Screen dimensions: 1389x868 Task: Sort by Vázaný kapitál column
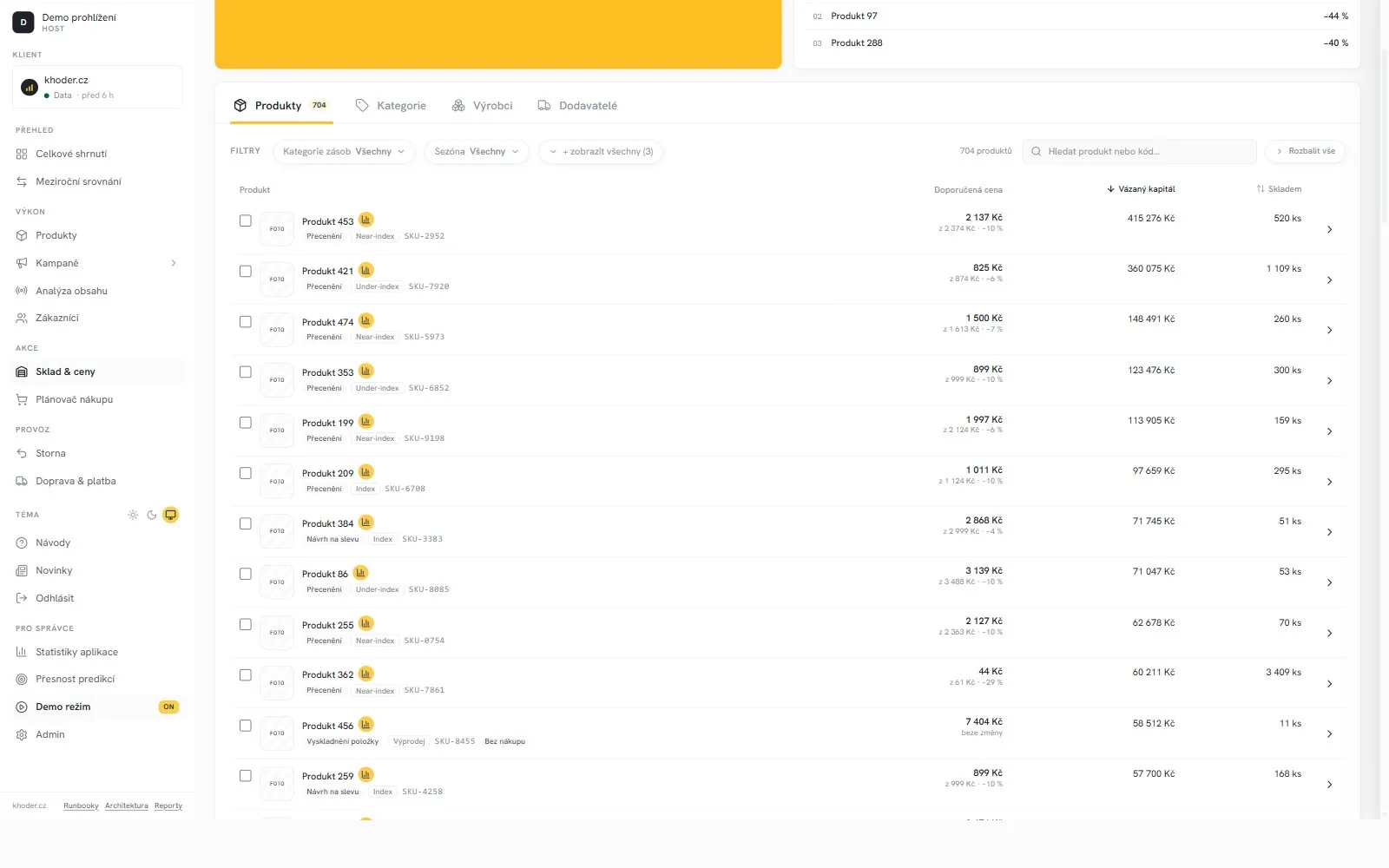pyautogui.click(x=1141, y=188)
